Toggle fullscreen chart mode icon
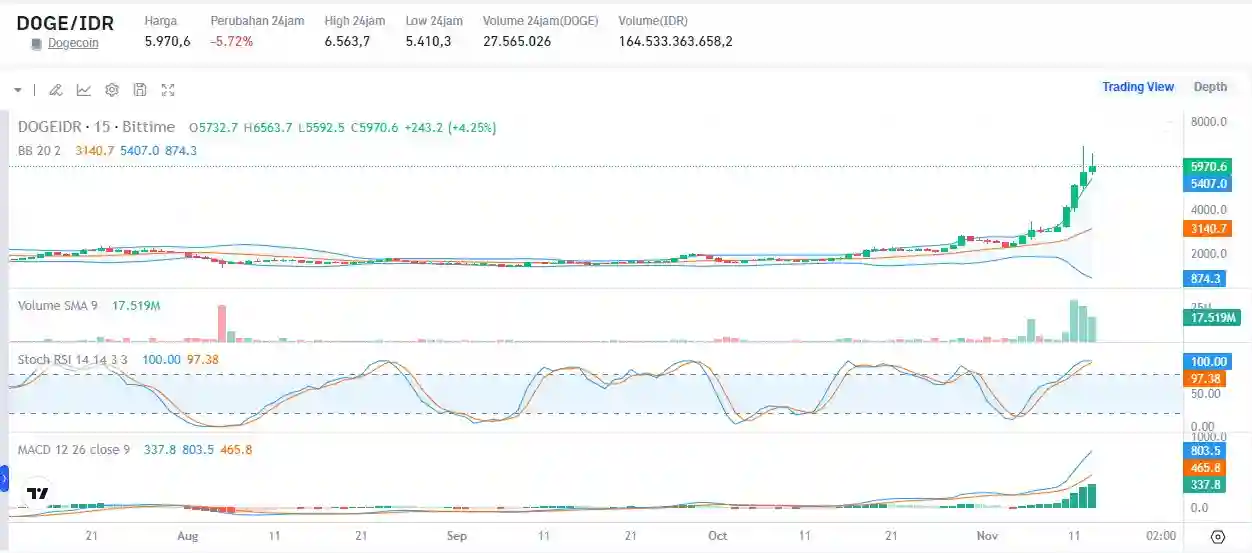The image size is (1252, 553). click(x=168, y=90)
